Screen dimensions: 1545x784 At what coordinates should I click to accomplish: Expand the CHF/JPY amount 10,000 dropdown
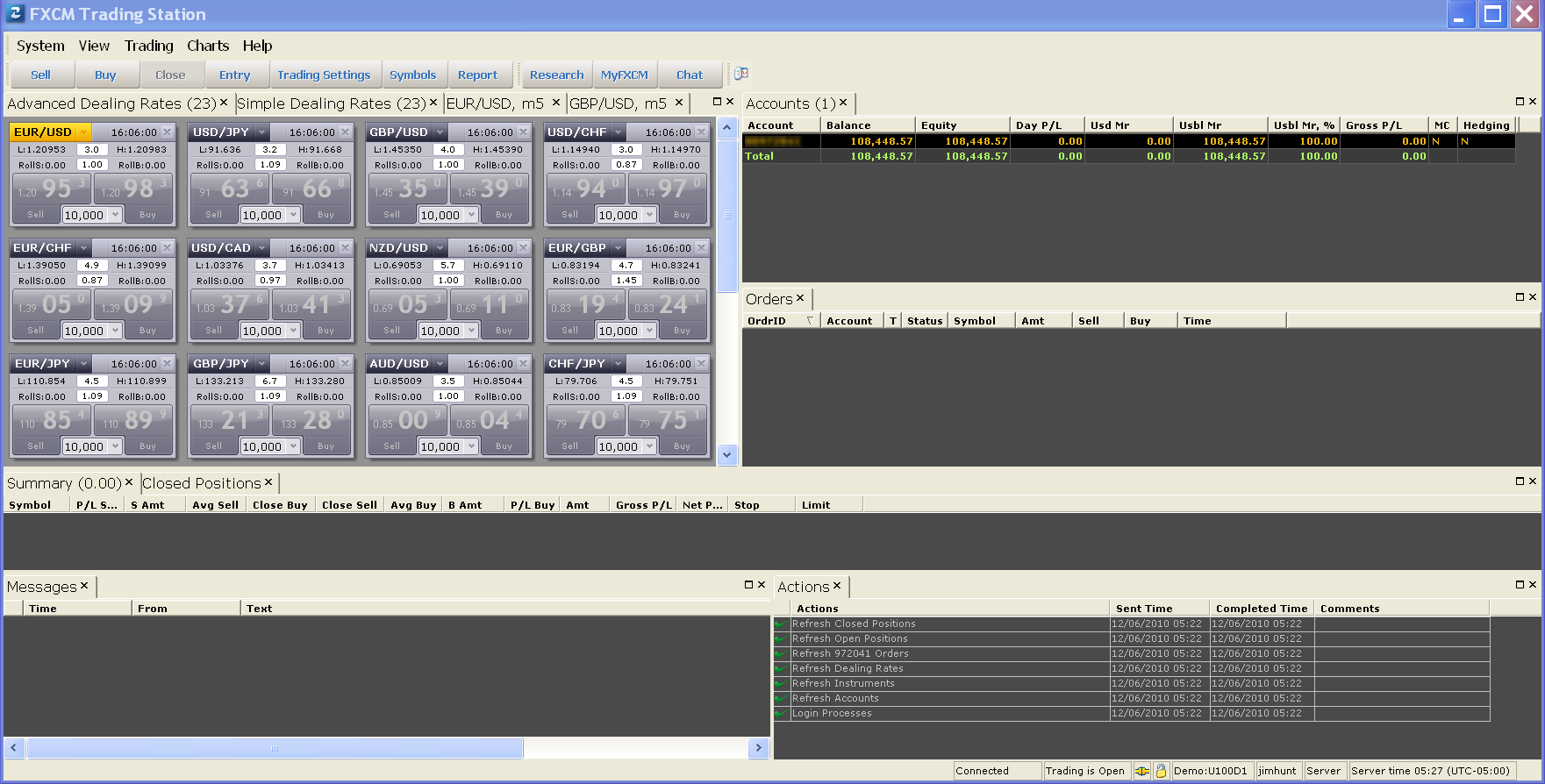pos(649,446)
